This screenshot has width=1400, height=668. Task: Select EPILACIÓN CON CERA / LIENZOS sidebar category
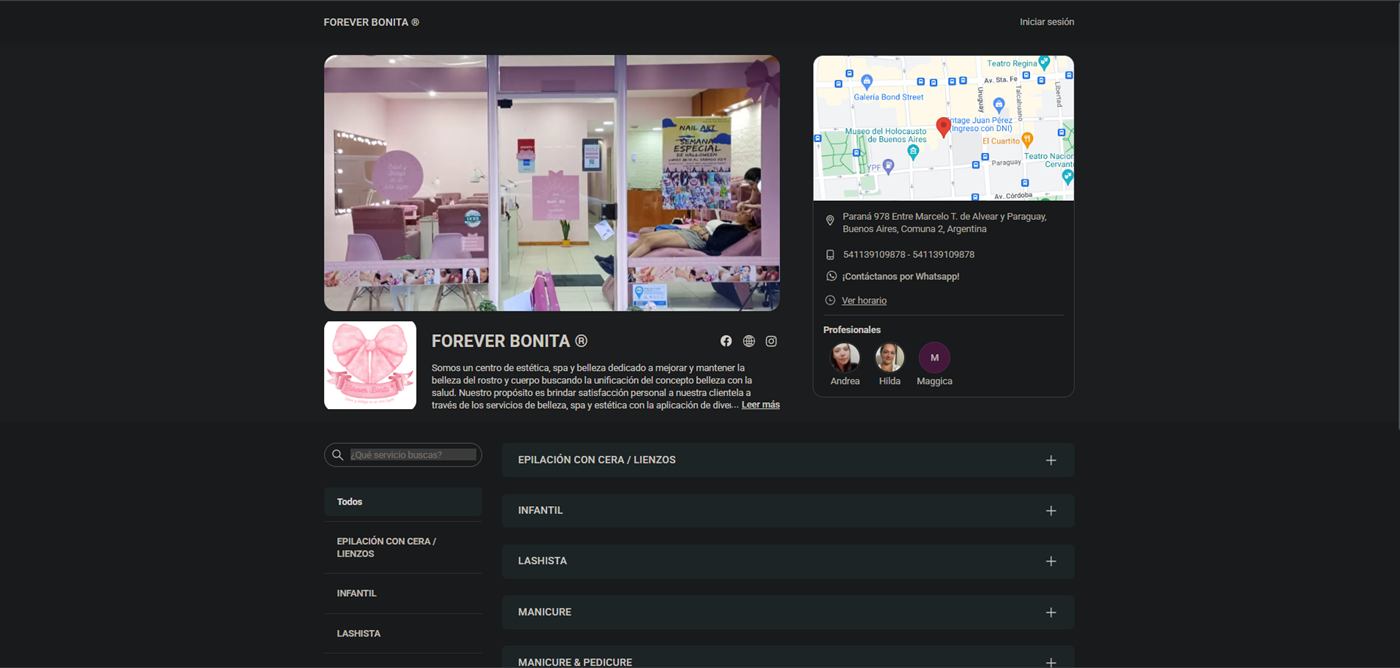[x=403, y=547]
